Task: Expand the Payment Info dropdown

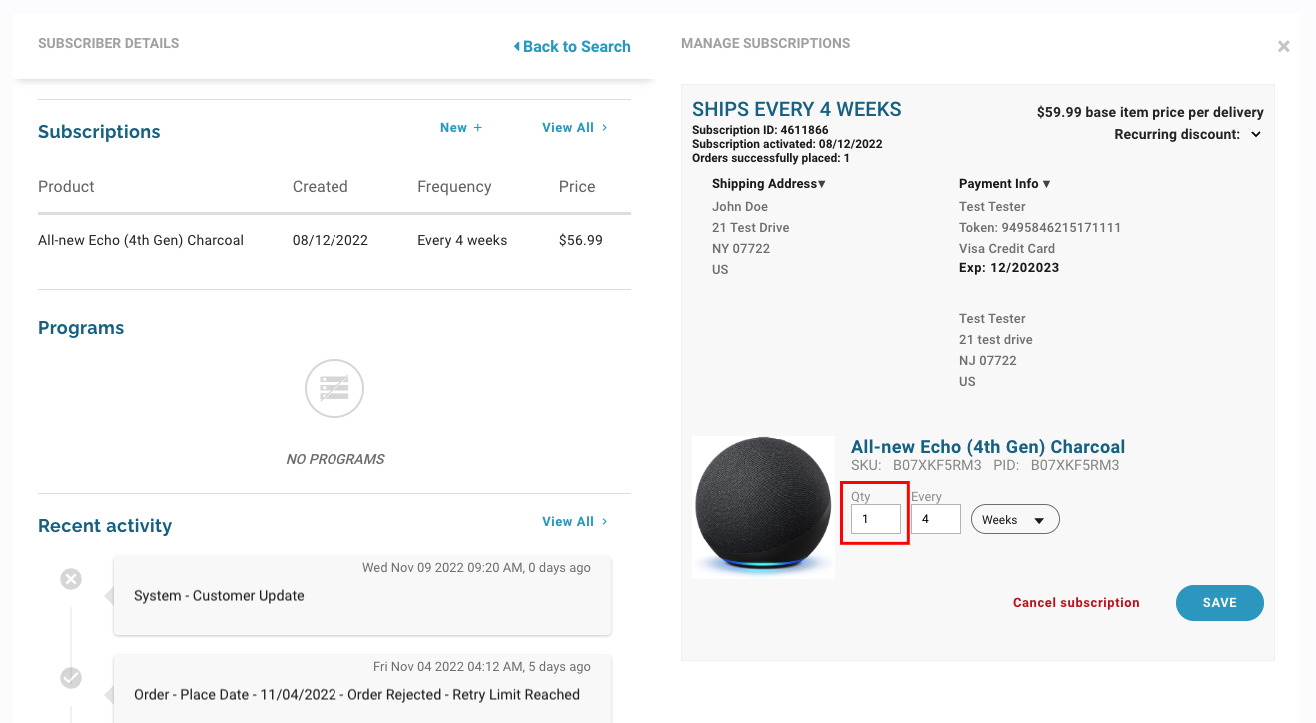Action: pyautogui.click(x=1005, y=184)
